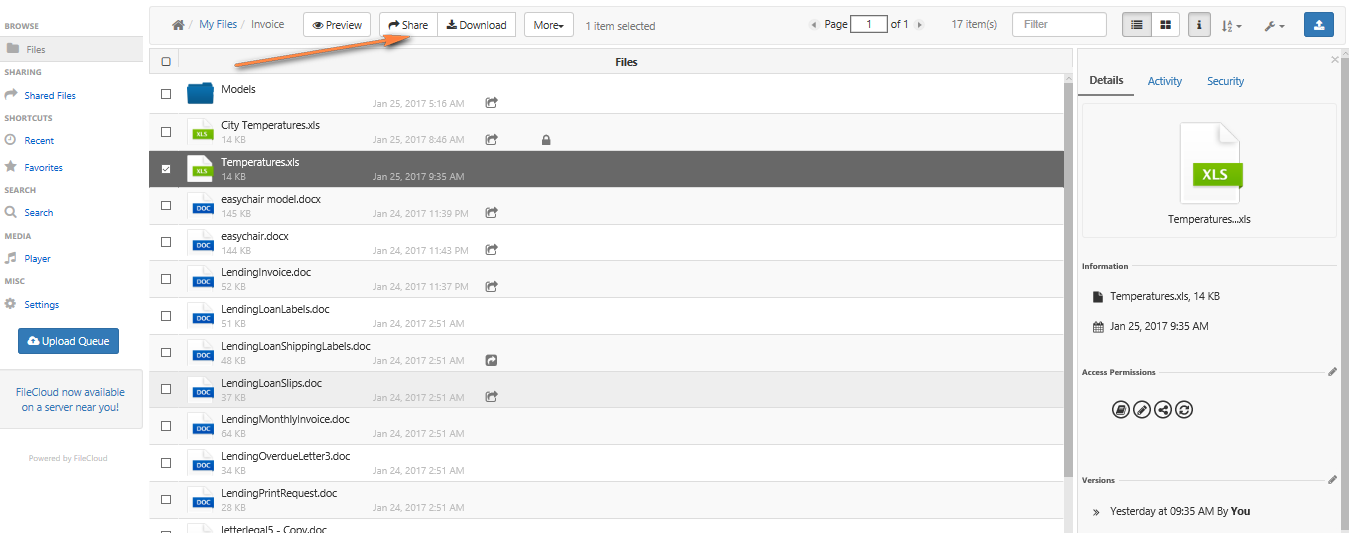Go to the home folder icon in breadcrumb
Image resolution: width=1349 pixels, height=533 pixels.
(178, 25)
